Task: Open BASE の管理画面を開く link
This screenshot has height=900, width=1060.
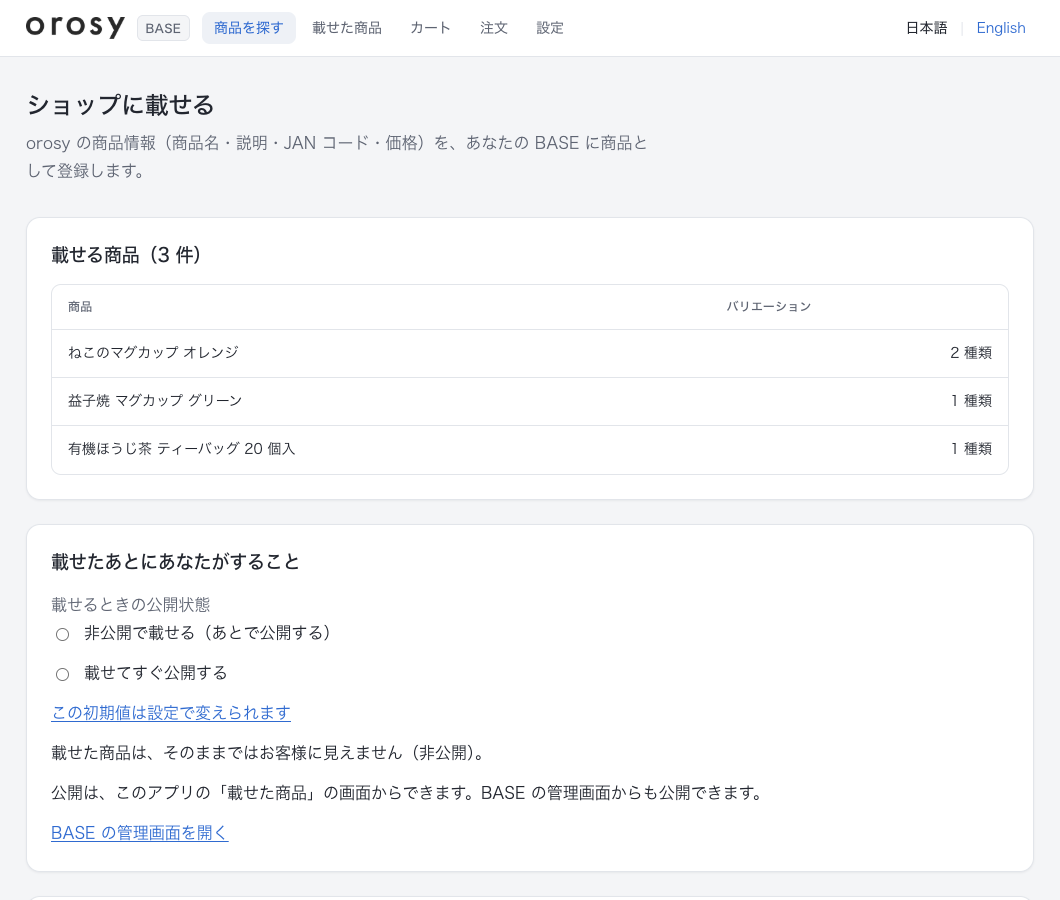Action: (140, 832)
